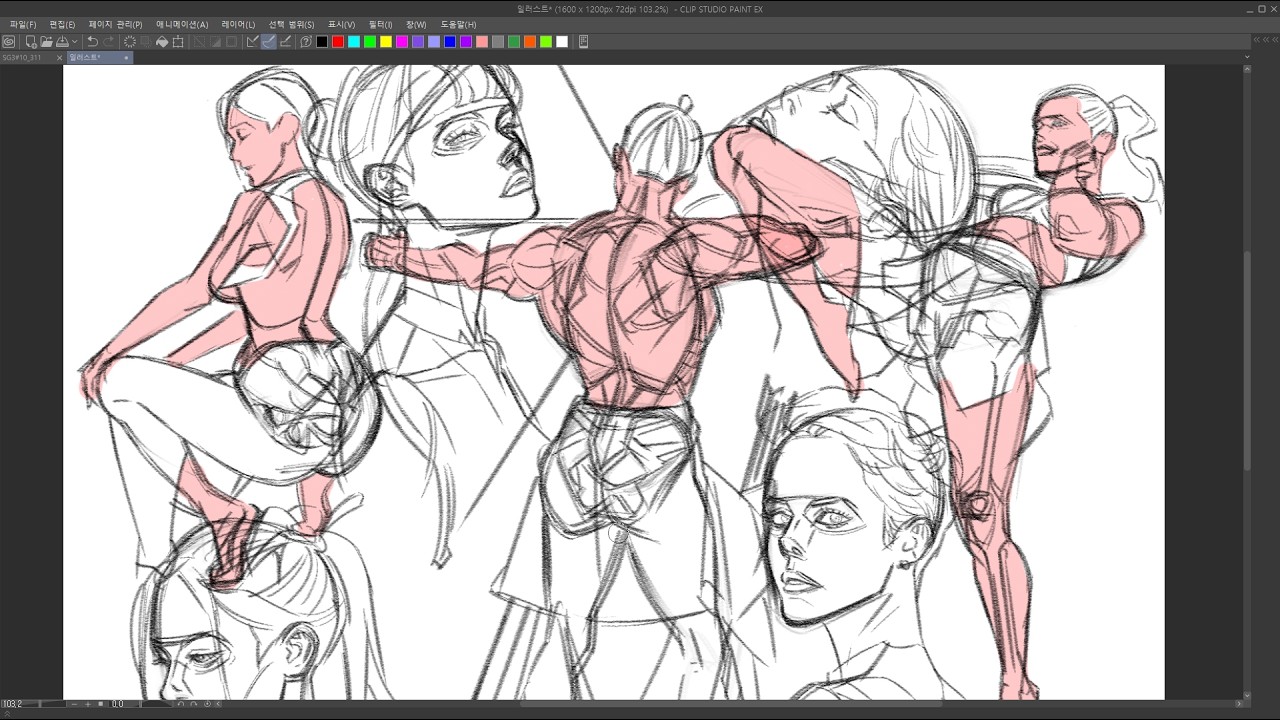
Task: Close the SG3#10_311 tab
Action: (59, 58)
